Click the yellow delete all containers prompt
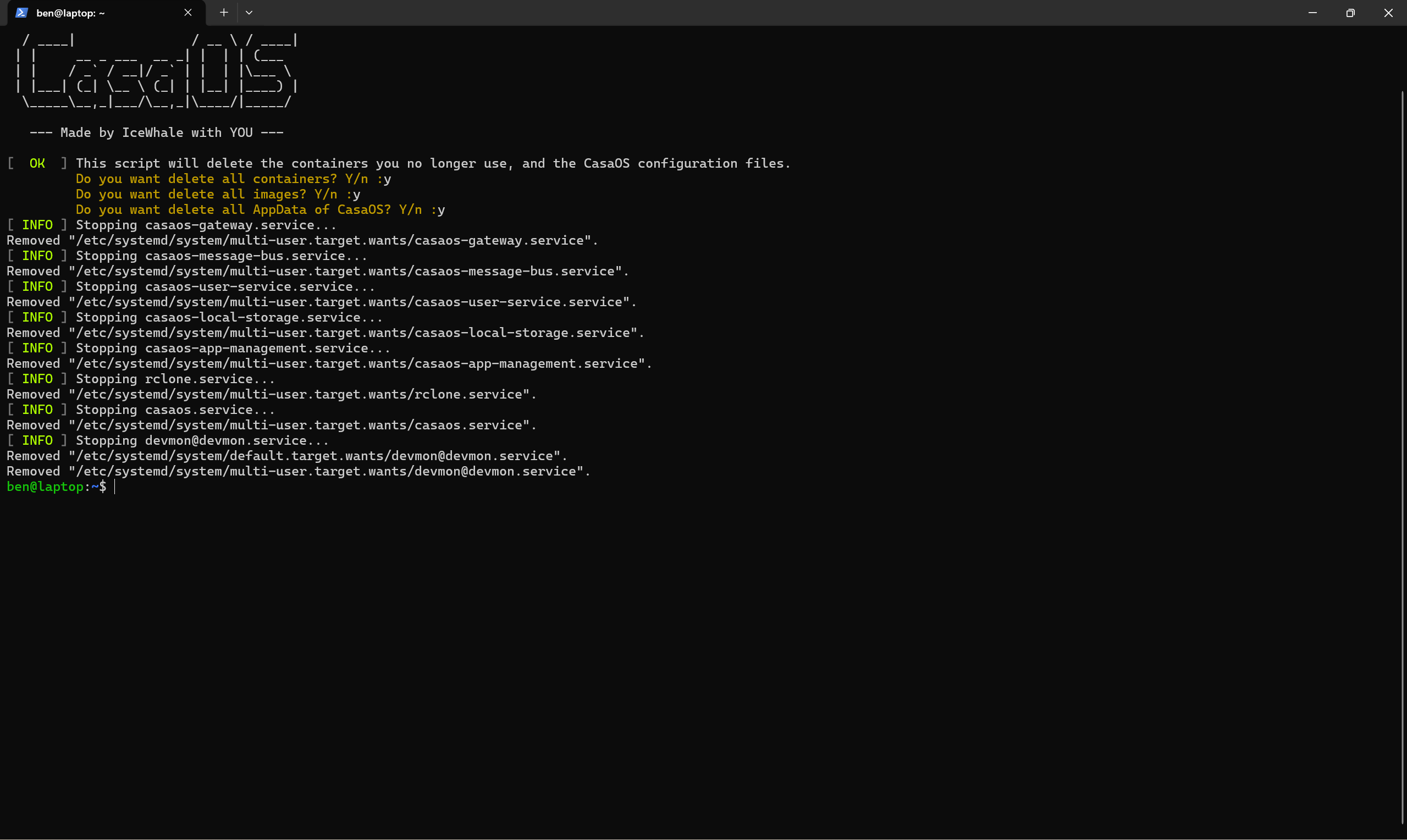 [x=233, y=179]
